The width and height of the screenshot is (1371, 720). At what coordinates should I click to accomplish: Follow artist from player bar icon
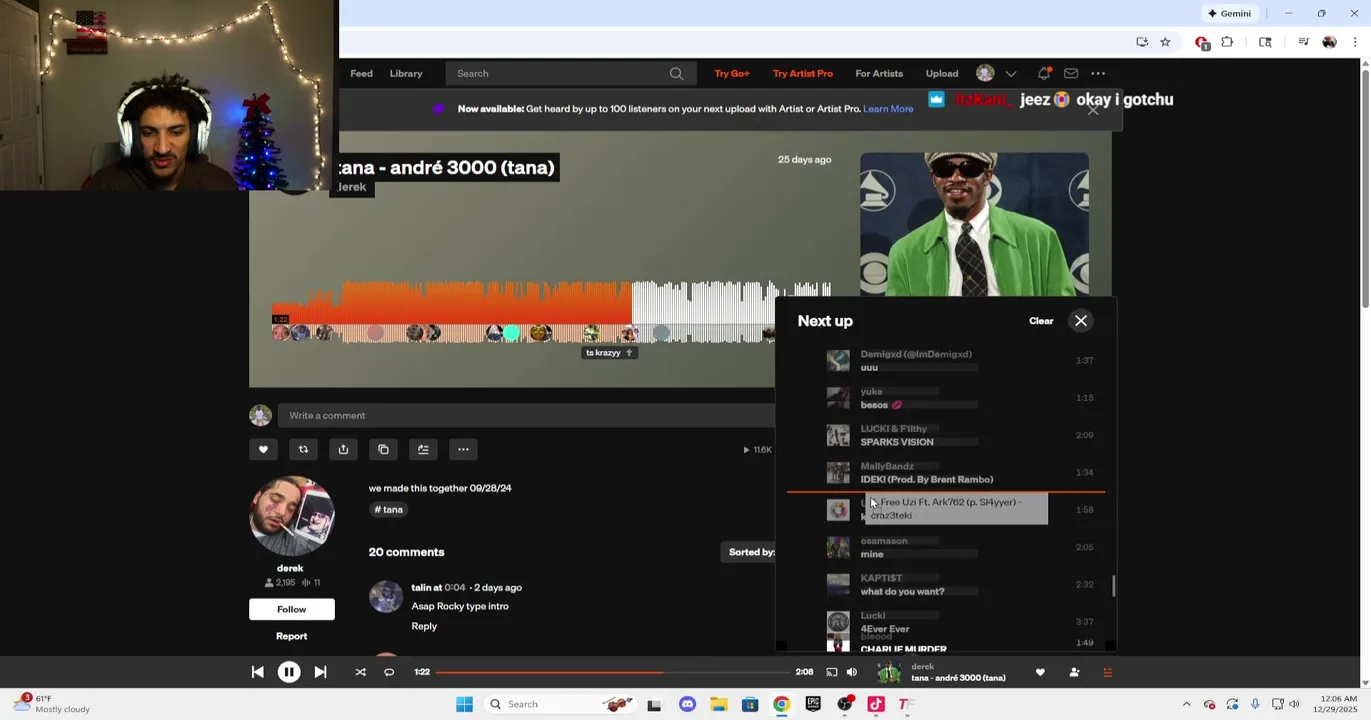1074,672
